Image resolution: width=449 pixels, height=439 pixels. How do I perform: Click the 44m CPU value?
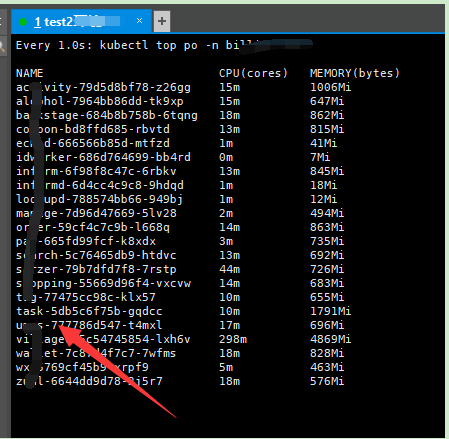(229, 269)
